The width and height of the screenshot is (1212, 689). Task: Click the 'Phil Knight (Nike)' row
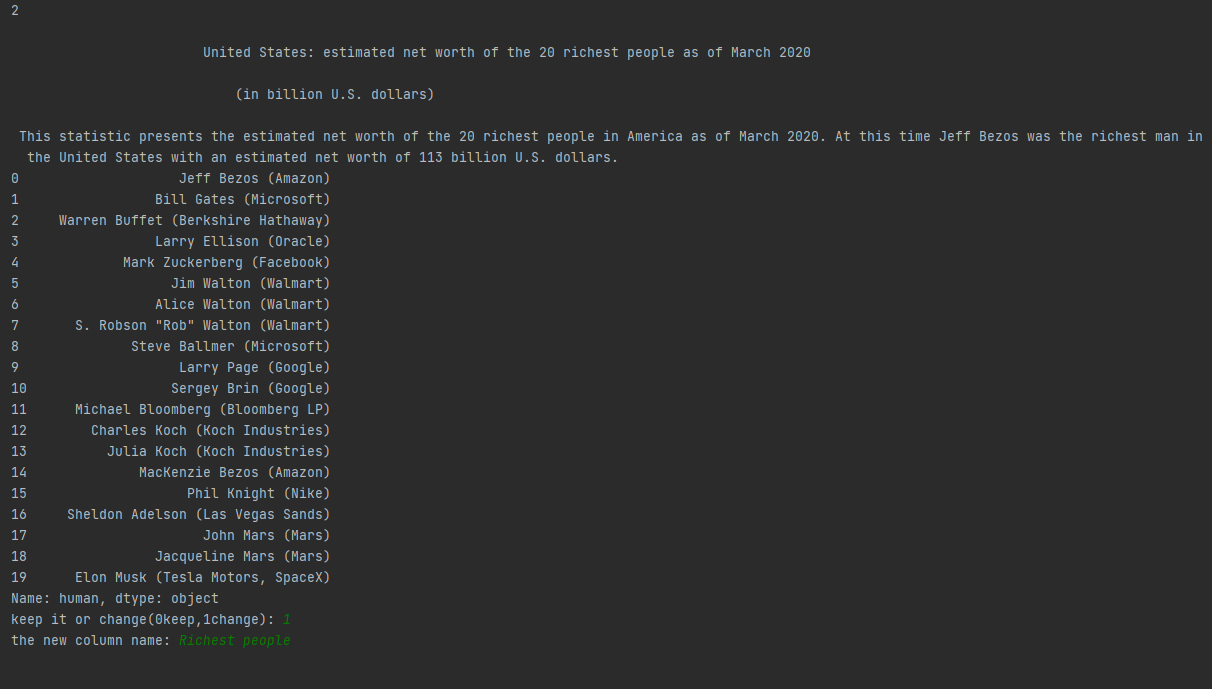258,493
